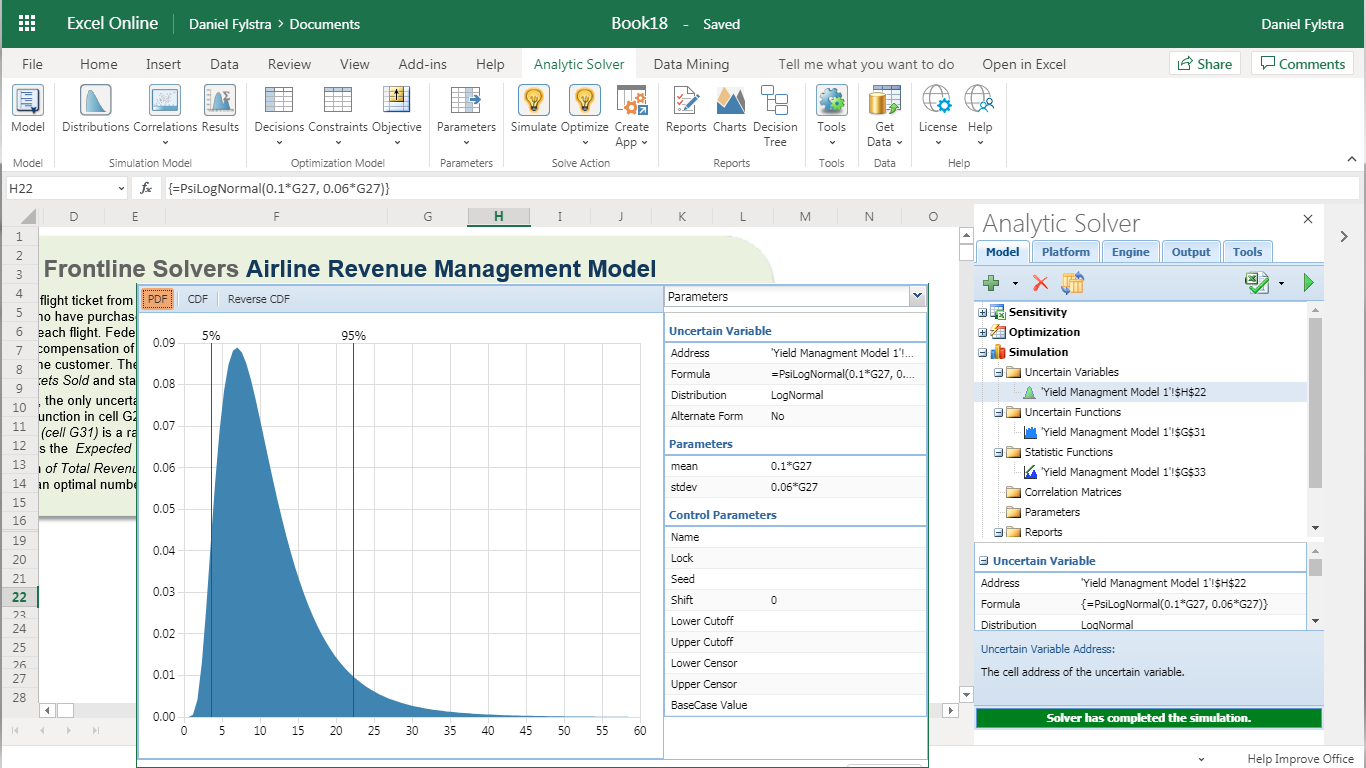Image resolution: width=1366 pixels, height=768 pixels.
Task: Expand the Sensitivity tree node
Action: tap(983, 312)
